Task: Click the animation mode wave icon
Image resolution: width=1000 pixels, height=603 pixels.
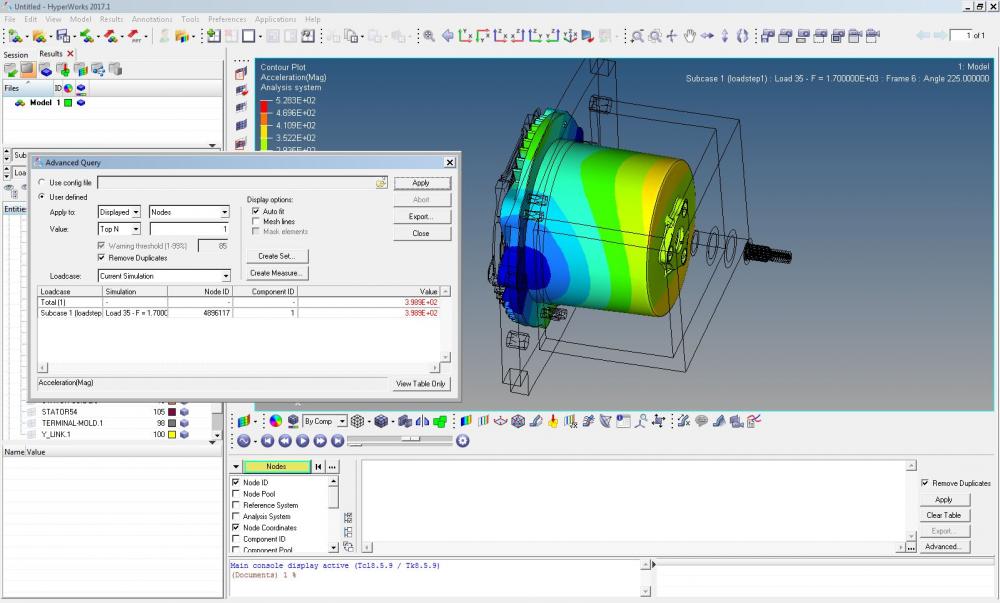Action: tap(244, 440)
